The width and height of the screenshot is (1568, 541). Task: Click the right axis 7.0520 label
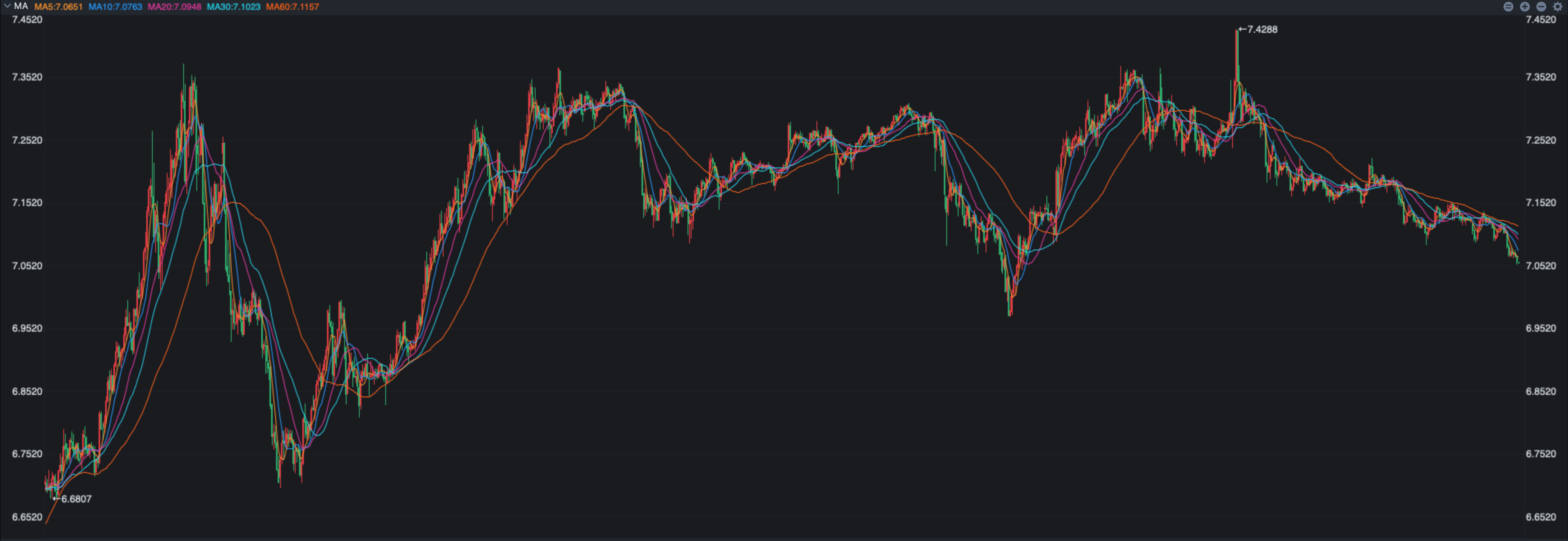click(1540, 265)
